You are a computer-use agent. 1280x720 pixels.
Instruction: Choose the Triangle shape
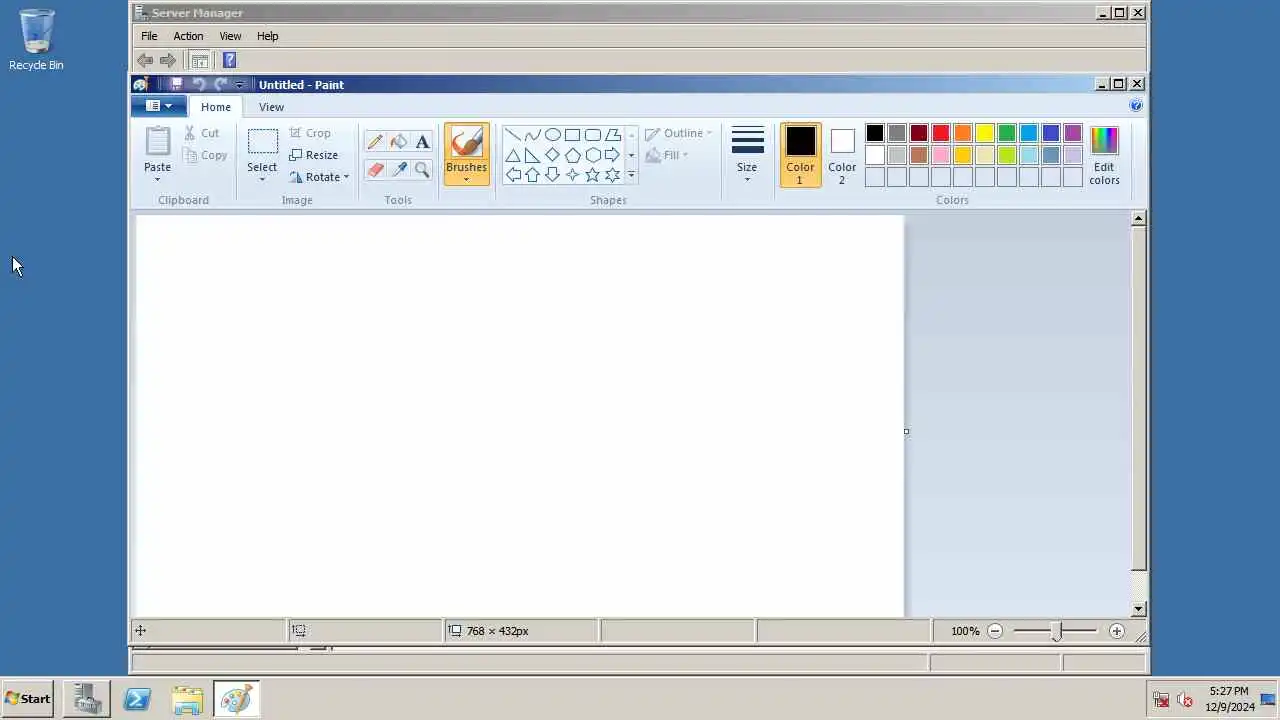[x=512, y=155]
